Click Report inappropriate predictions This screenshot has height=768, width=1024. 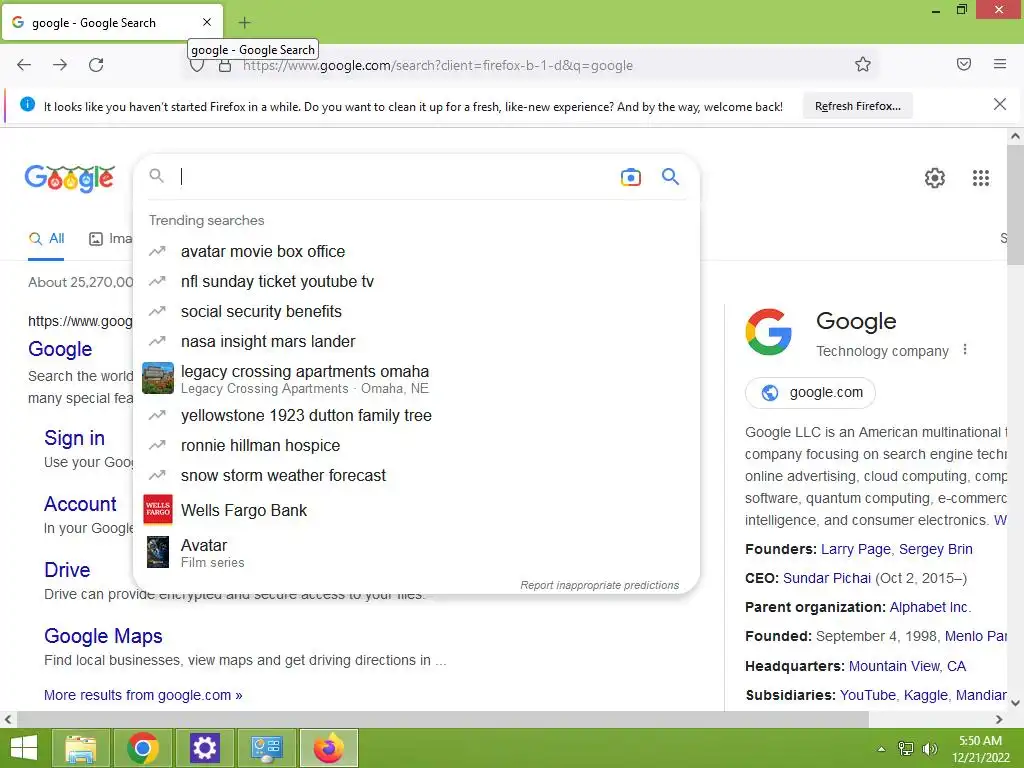point(600,585)
